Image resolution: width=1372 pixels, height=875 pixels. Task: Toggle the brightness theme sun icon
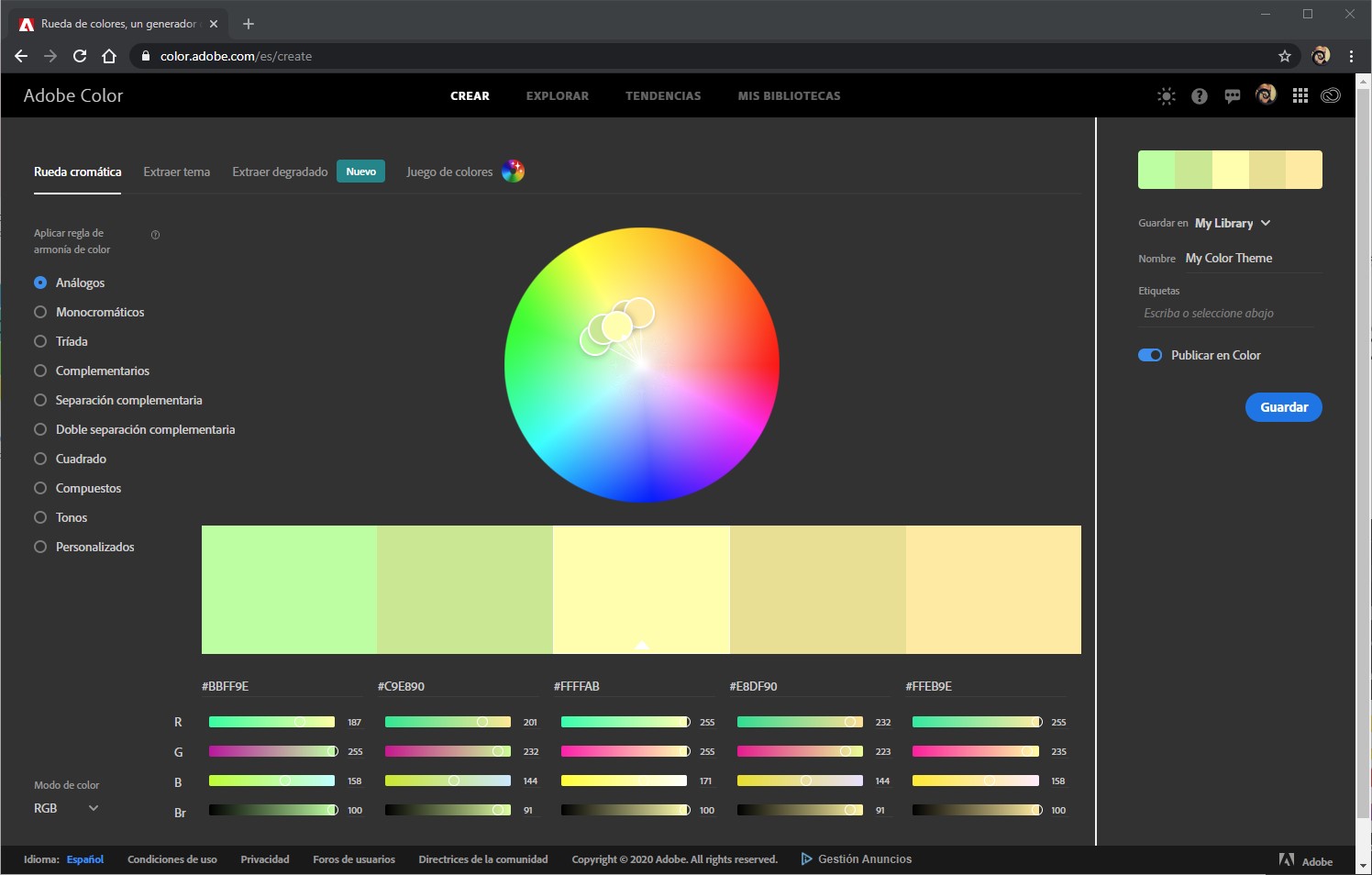tap(1166, 95)
